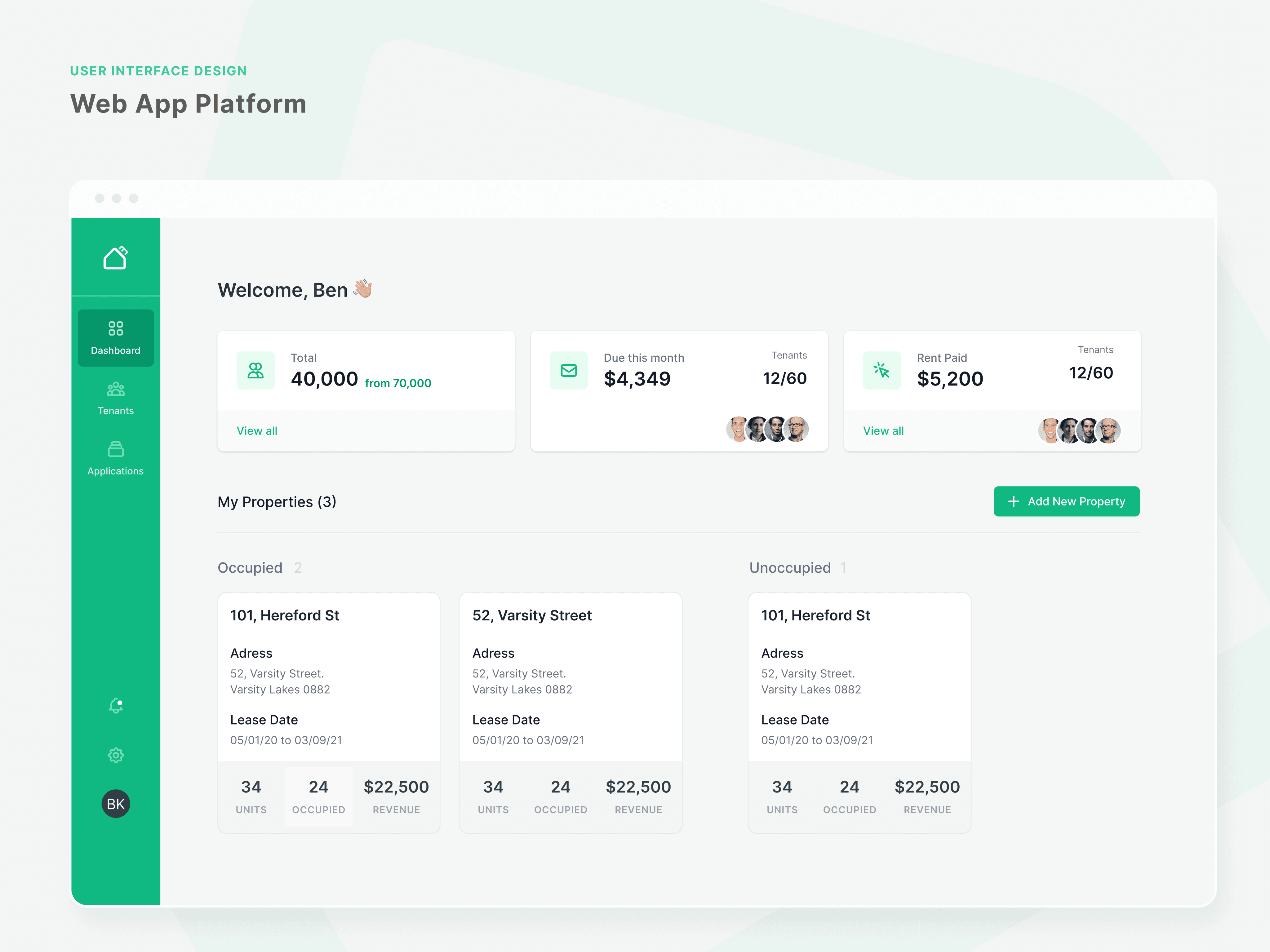Click tenant avatars in Rent Paid card
This screenshot has width=1270, height=952.
point(1079,430)
